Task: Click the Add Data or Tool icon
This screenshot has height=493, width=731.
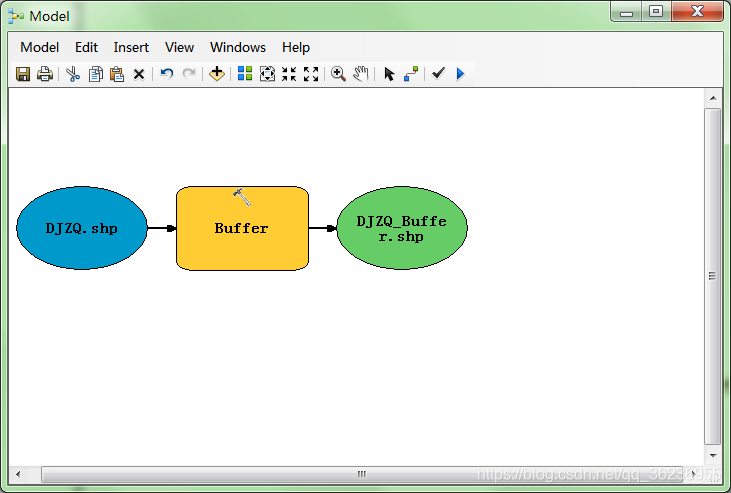Action: (x=217, y=74)
